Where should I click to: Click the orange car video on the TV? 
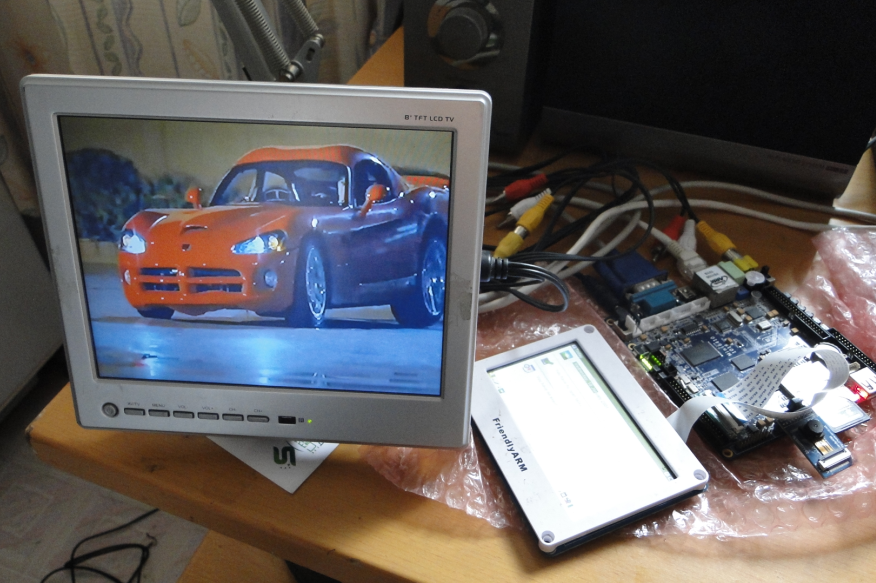pyautogui.click(x=257, y=254)
